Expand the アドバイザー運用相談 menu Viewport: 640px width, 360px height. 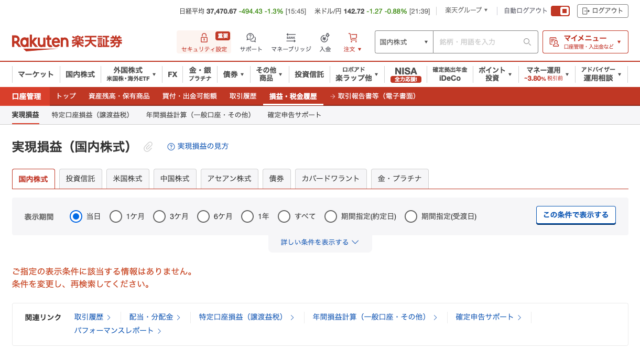(601, 74)
